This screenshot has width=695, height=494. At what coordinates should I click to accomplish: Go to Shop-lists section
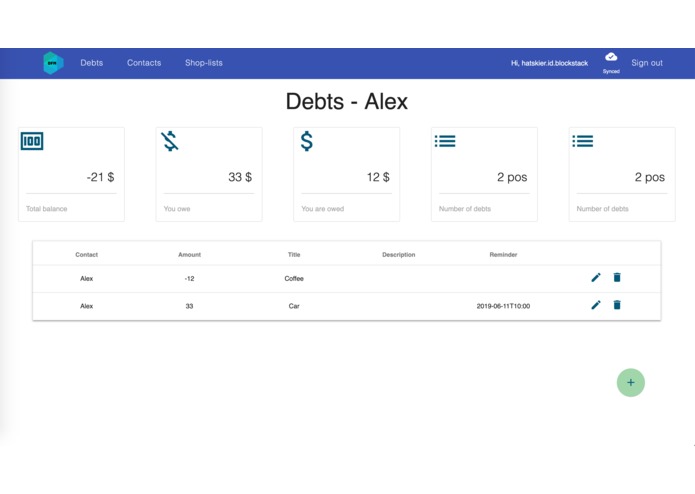pyautogui.click(x=204, y=63)
